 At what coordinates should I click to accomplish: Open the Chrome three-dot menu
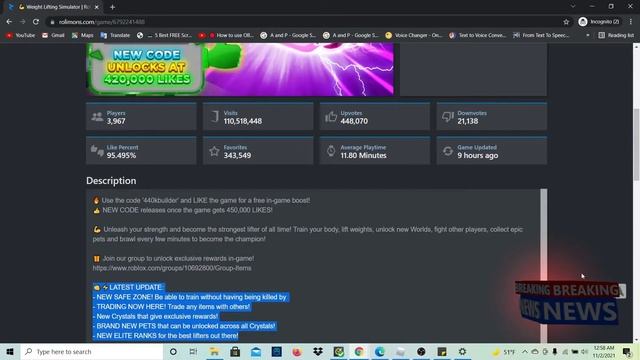point(631,22)
